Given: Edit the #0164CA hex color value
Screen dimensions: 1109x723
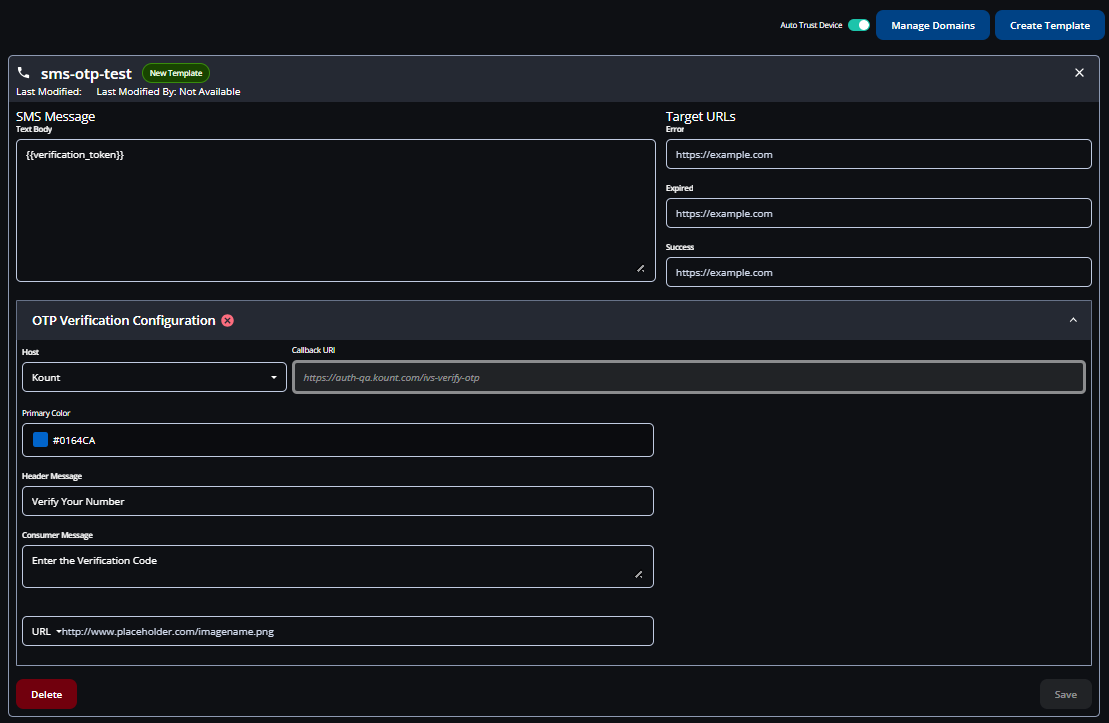Looking at the screenshot, I should 74,441.
